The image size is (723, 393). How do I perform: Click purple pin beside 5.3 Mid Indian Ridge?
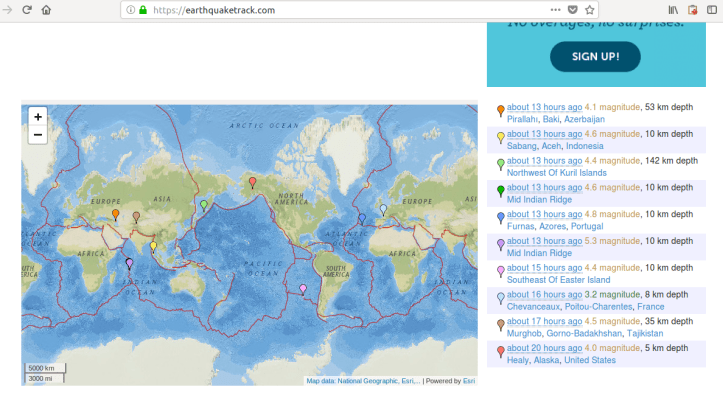[x=501, y=244]
